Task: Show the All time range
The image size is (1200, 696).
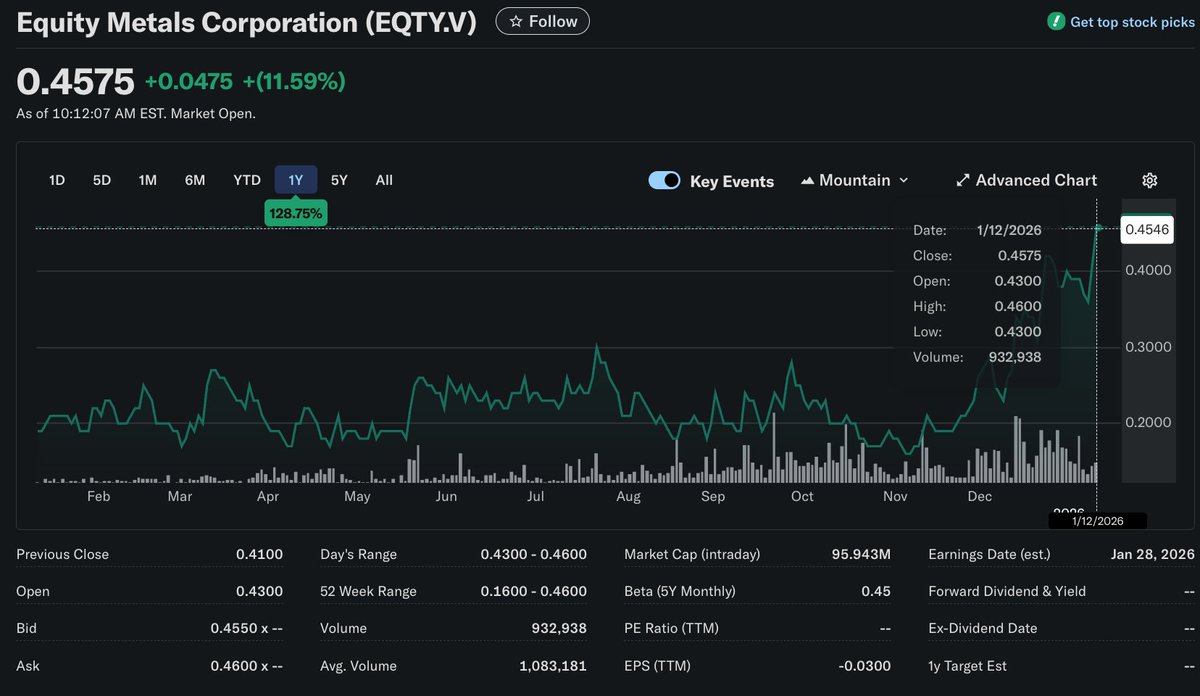Action: click(x=384, y=180)
